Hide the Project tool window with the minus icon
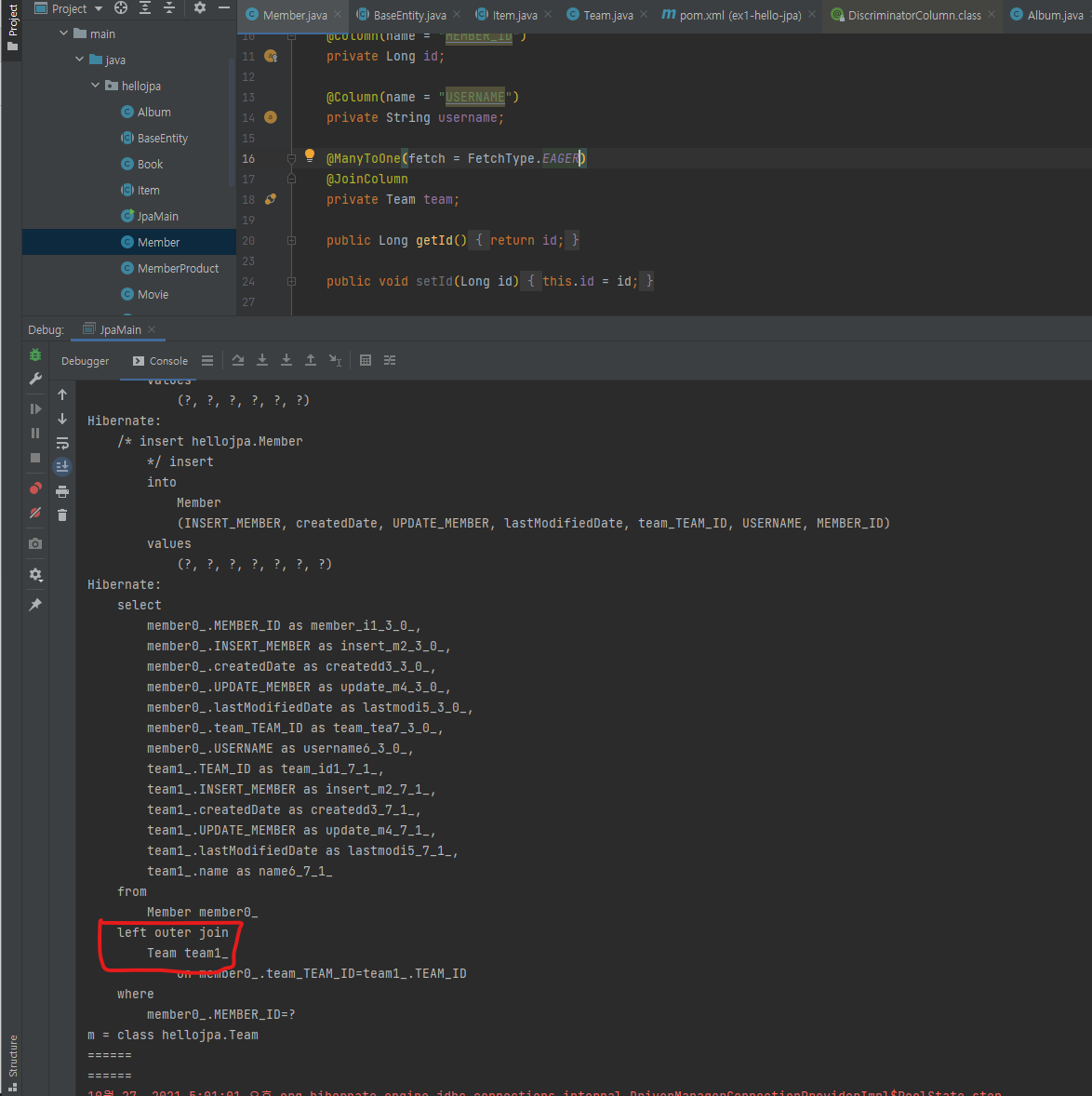The width and height of the screenshot is (1092, 1096). pyautogui.click(x=223, y=7)
